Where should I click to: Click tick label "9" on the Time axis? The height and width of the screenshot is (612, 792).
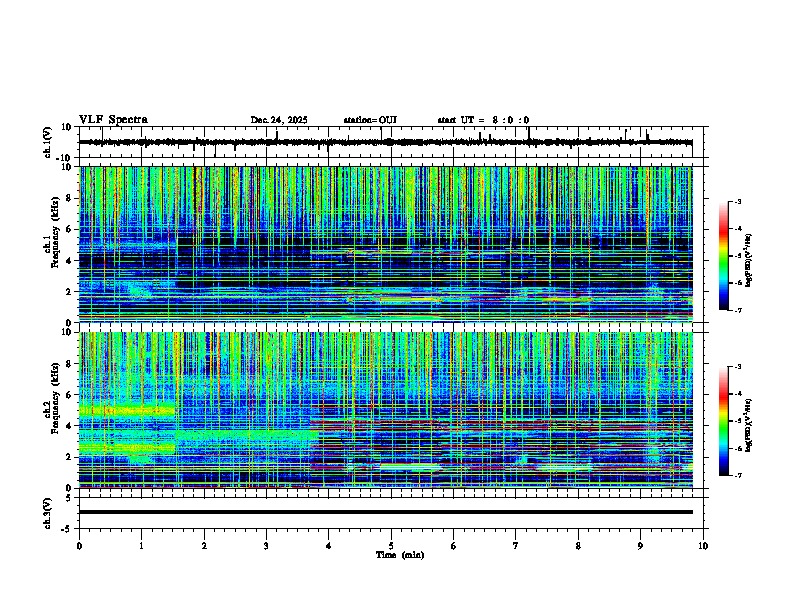point(640,546)
